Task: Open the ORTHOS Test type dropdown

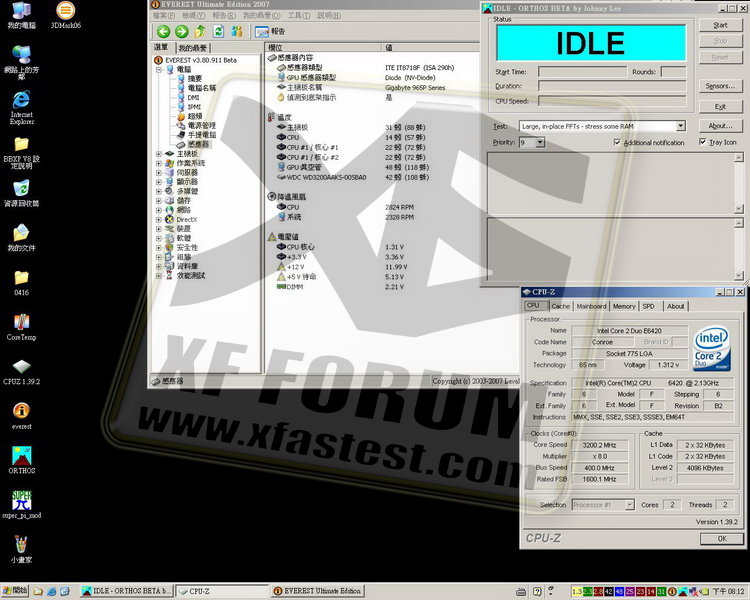Action: click(x=681, y=126)
